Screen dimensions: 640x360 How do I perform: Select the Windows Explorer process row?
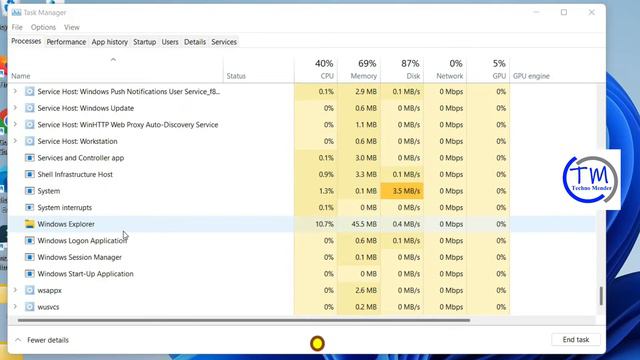point(301,224)
